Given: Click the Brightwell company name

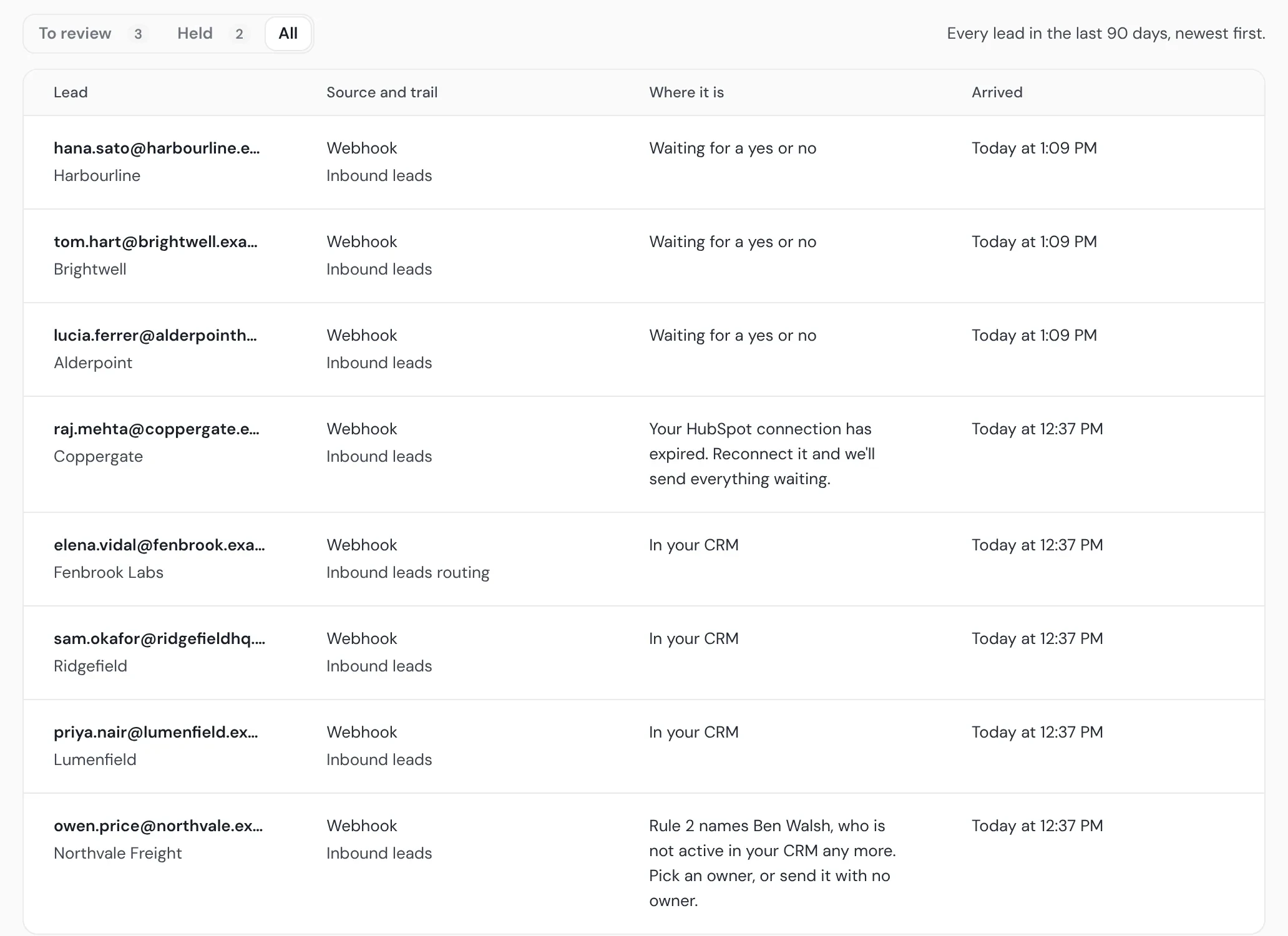Looking at the screenshot, I should coord(90,269).
